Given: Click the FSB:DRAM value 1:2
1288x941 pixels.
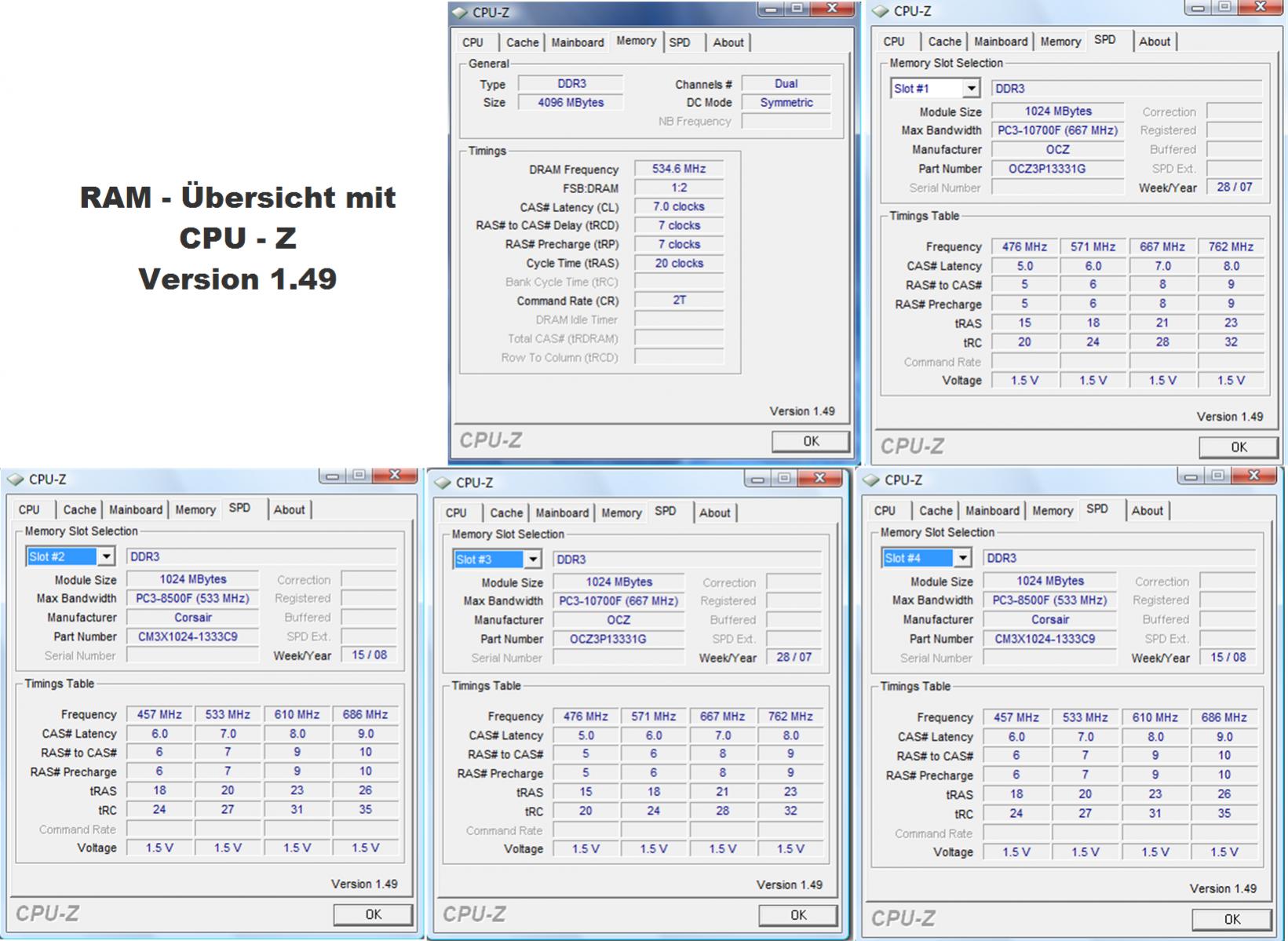Looking at the screenshot, I should tap(679, 188).
